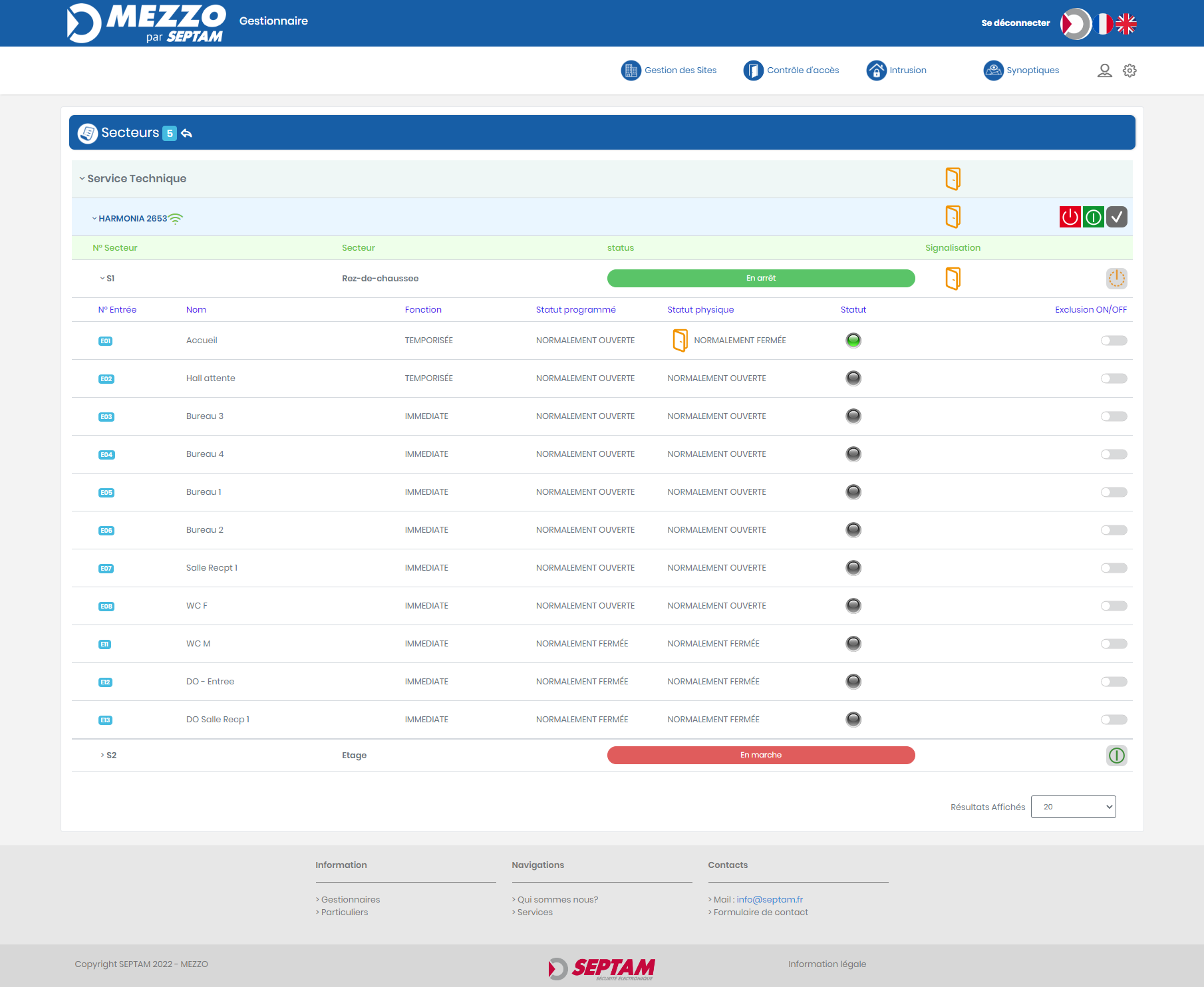
Task: Open the Gestion des Sites menu
Action: tap(669, 70)
